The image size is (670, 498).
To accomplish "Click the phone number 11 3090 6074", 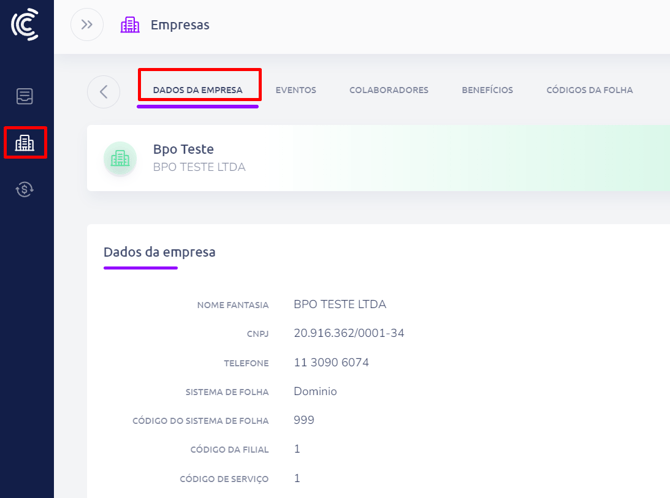I will click(331, 362).
